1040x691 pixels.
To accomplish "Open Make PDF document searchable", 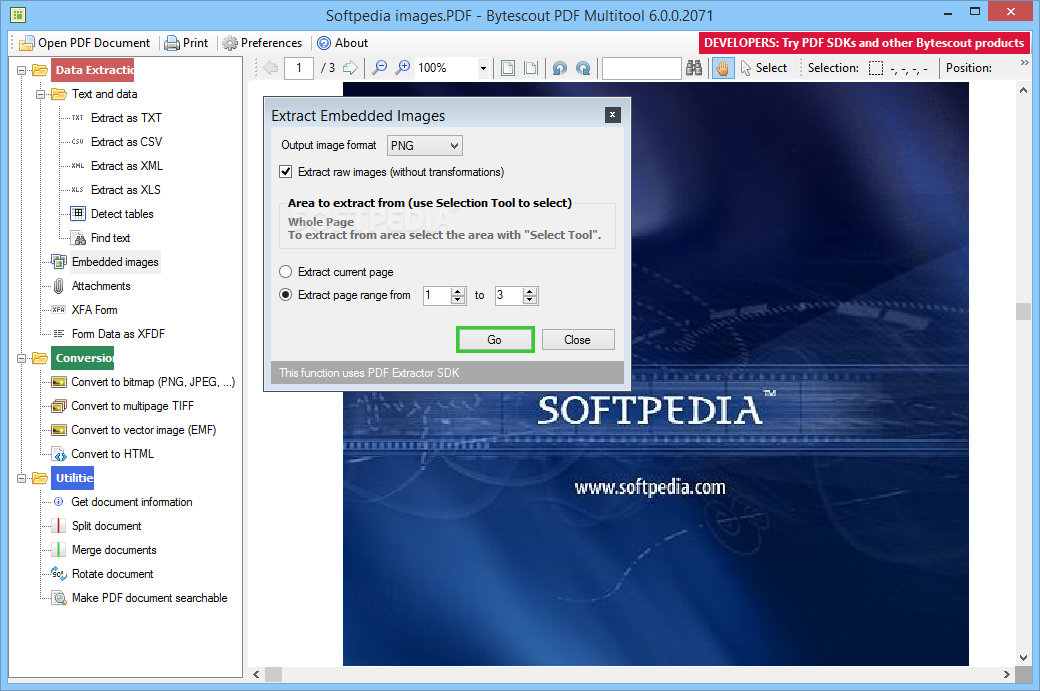I will tap(149, 597).
